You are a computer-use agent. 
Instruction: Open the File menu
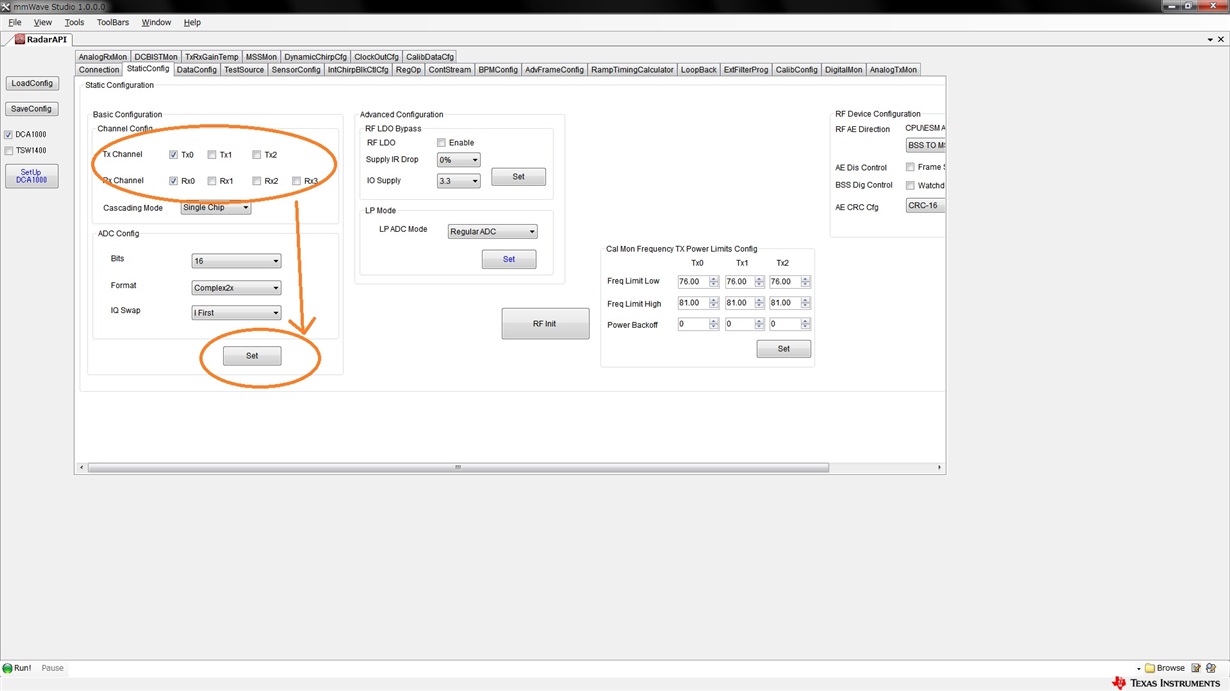[15, 22]
